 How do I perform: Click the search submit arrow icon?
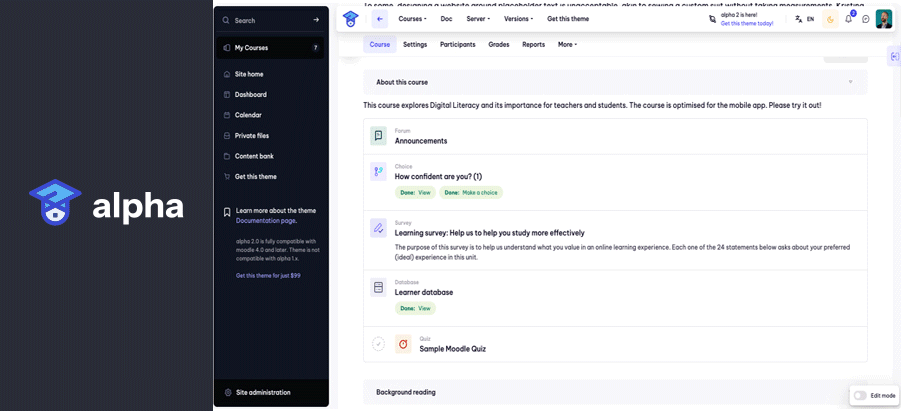point(315,20)
